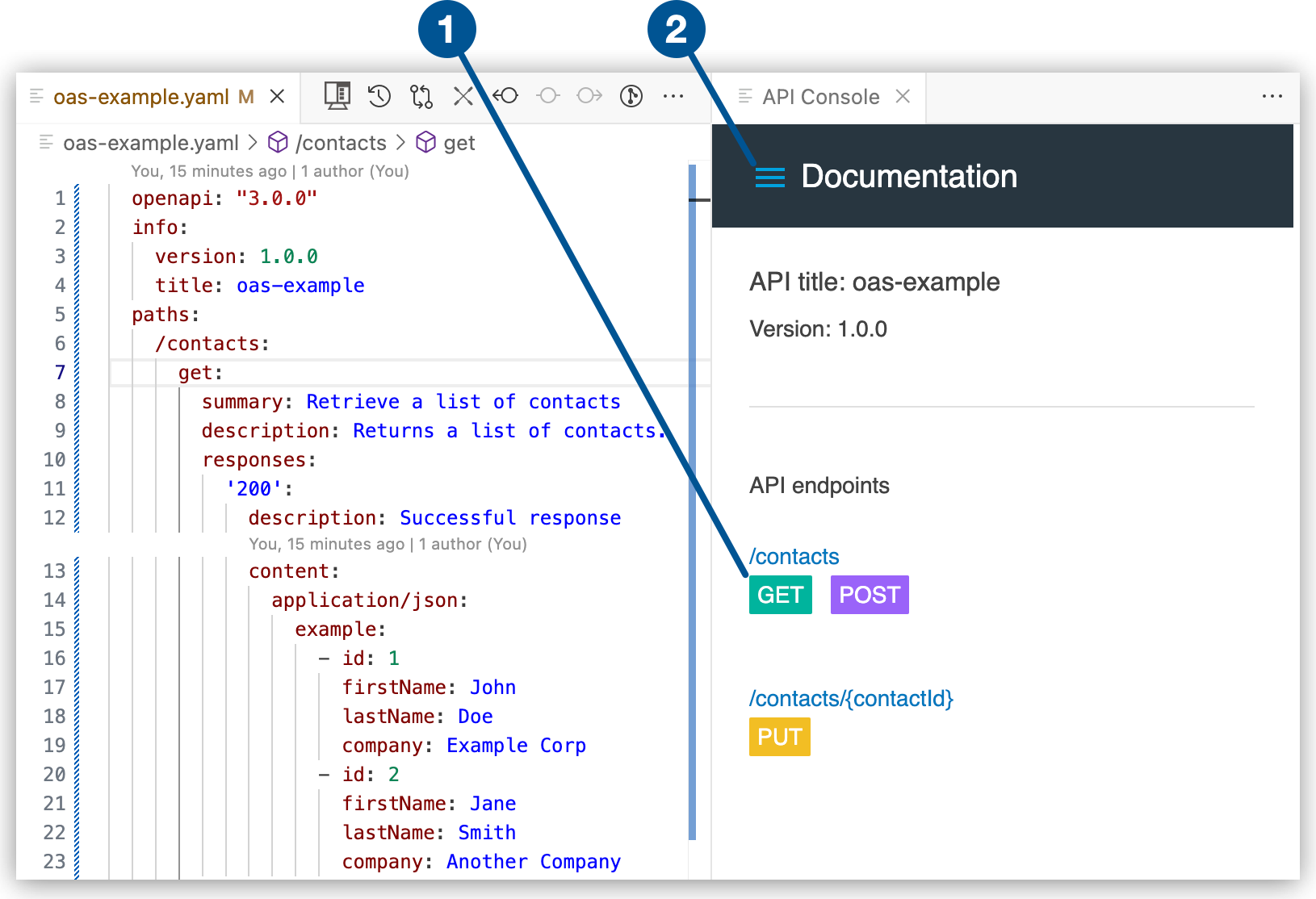Click the symbol icon beside /contacts in breadcrumb
The width and height of the screenshot is (1316, 899).
(x=278, y=142)
